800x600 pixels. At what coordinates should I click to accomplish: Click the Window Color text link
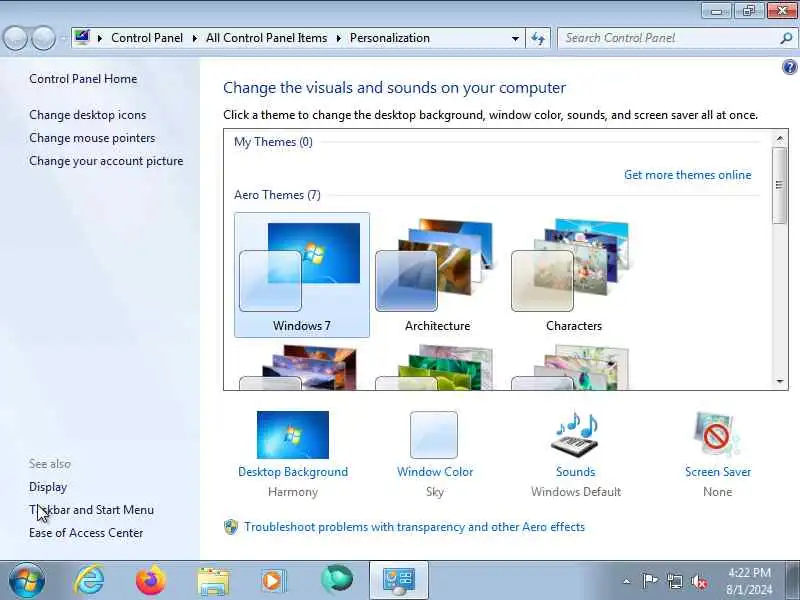[x=435, y=472]
